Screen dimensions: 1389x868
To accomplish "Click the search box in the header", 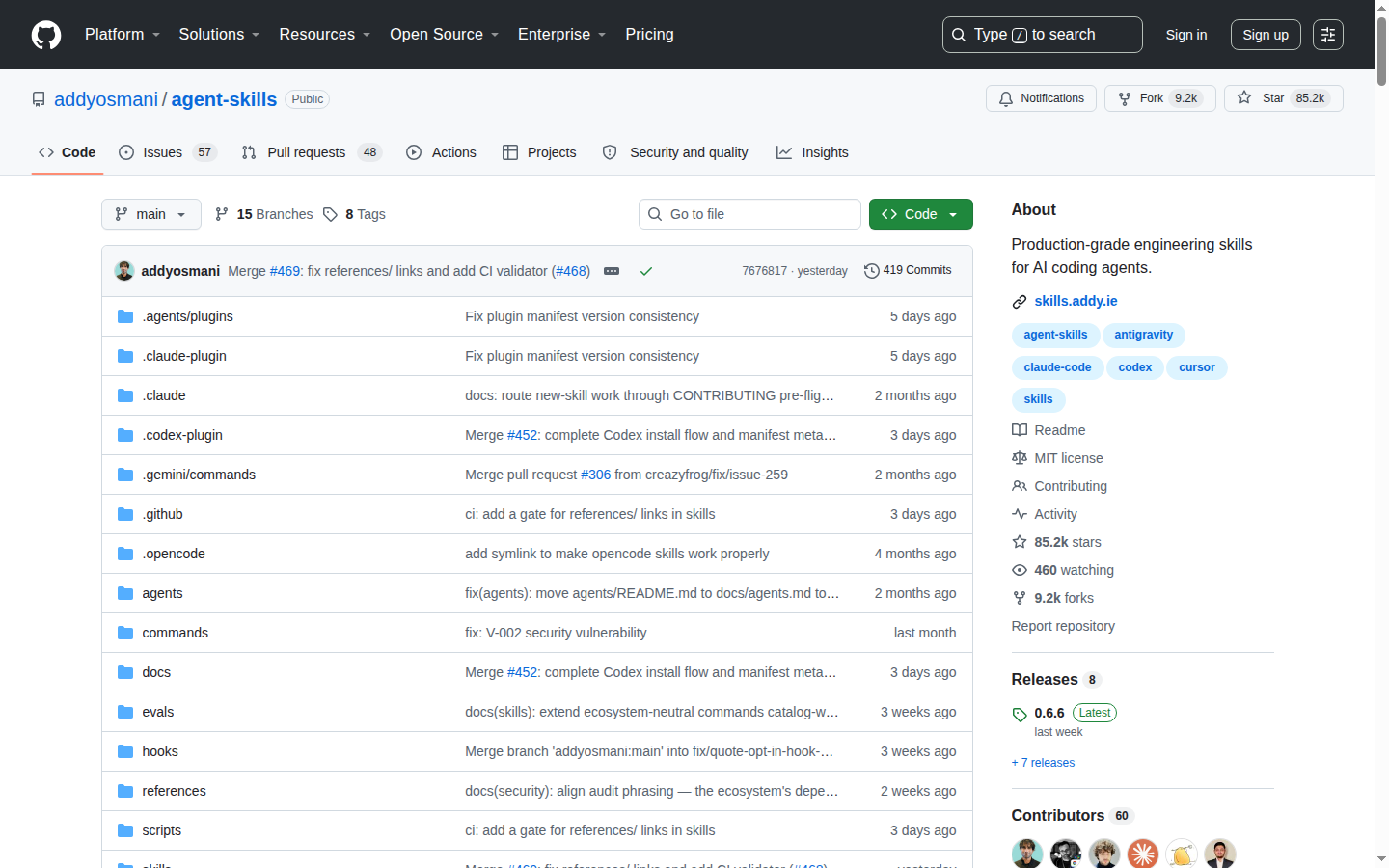I will pos(1043,35).
